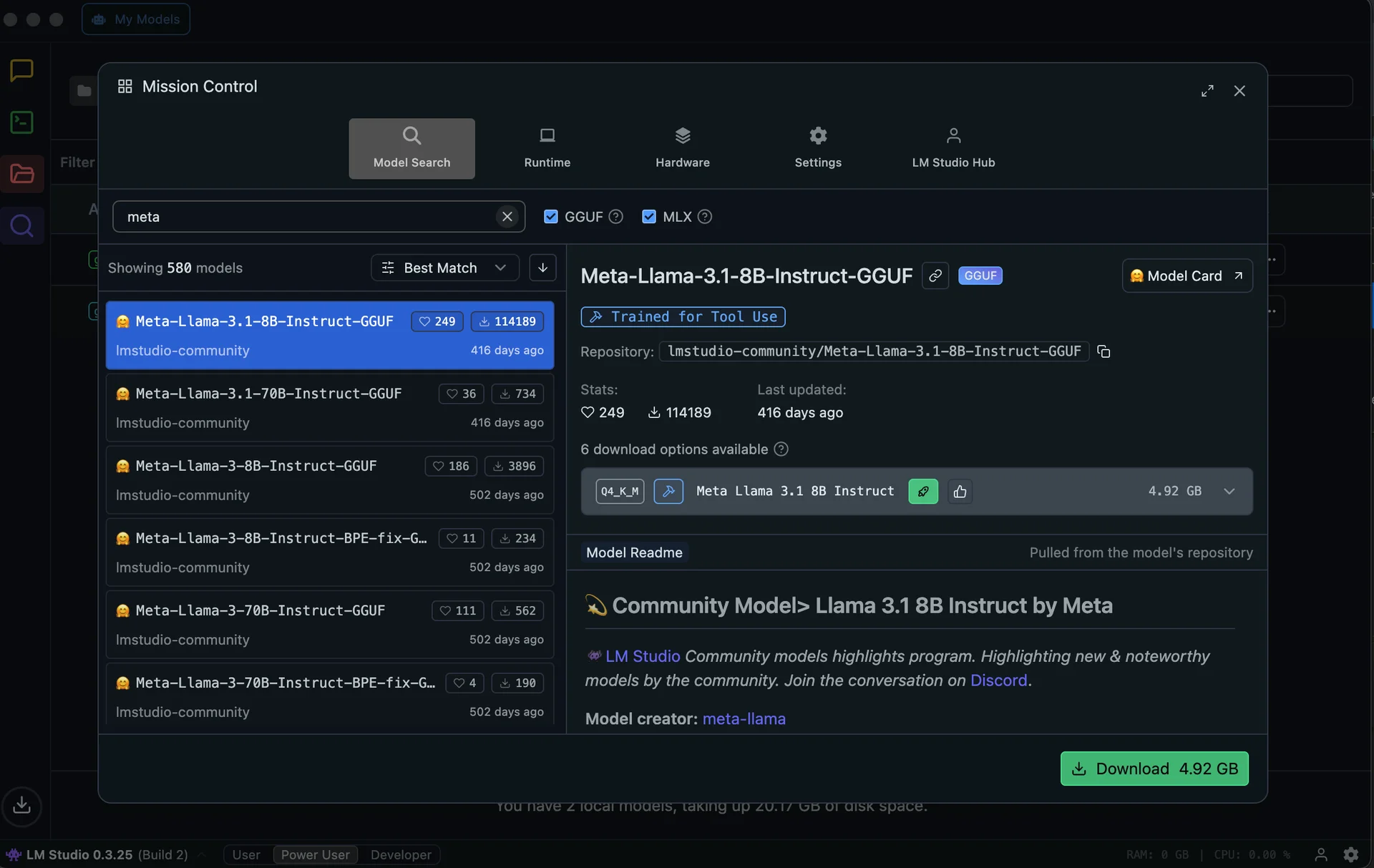1374x868 pixels.
Task: Uncheck the GGUF format checkbox
Action: click(550, 217)
